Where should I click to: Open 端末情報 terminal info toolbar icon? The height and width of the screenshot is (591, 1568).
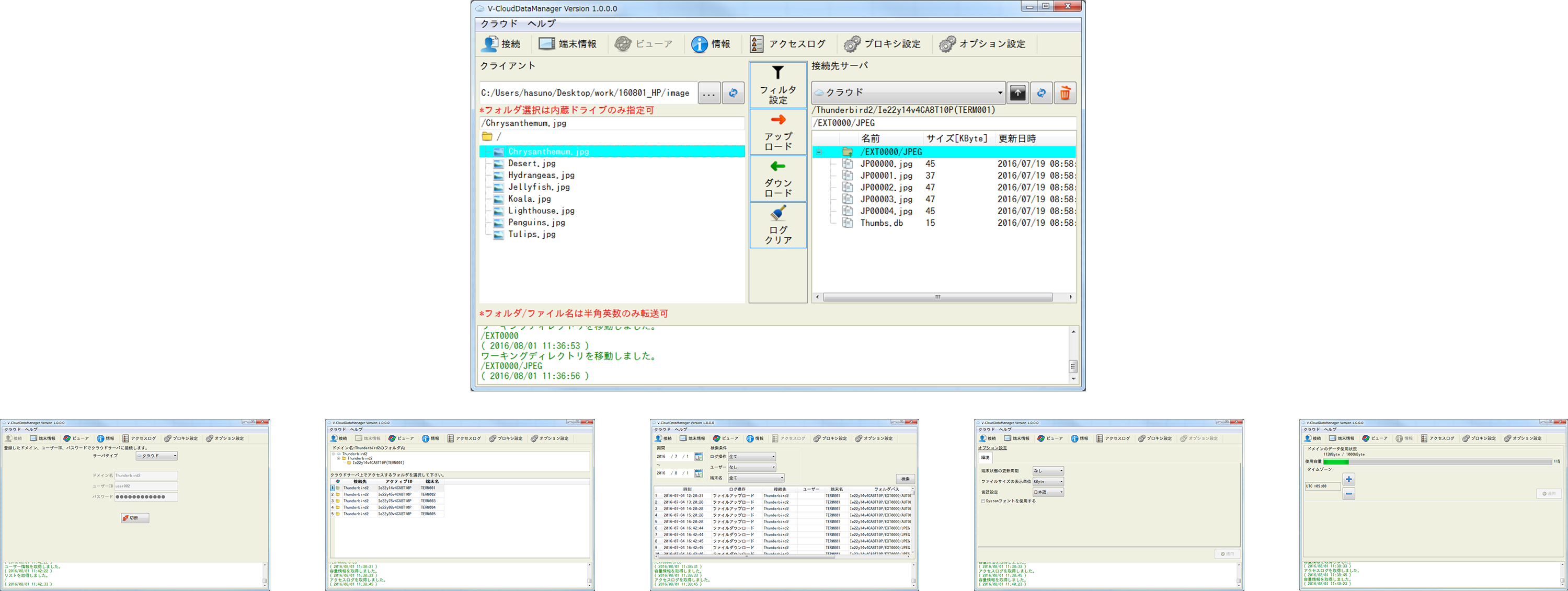567,44
